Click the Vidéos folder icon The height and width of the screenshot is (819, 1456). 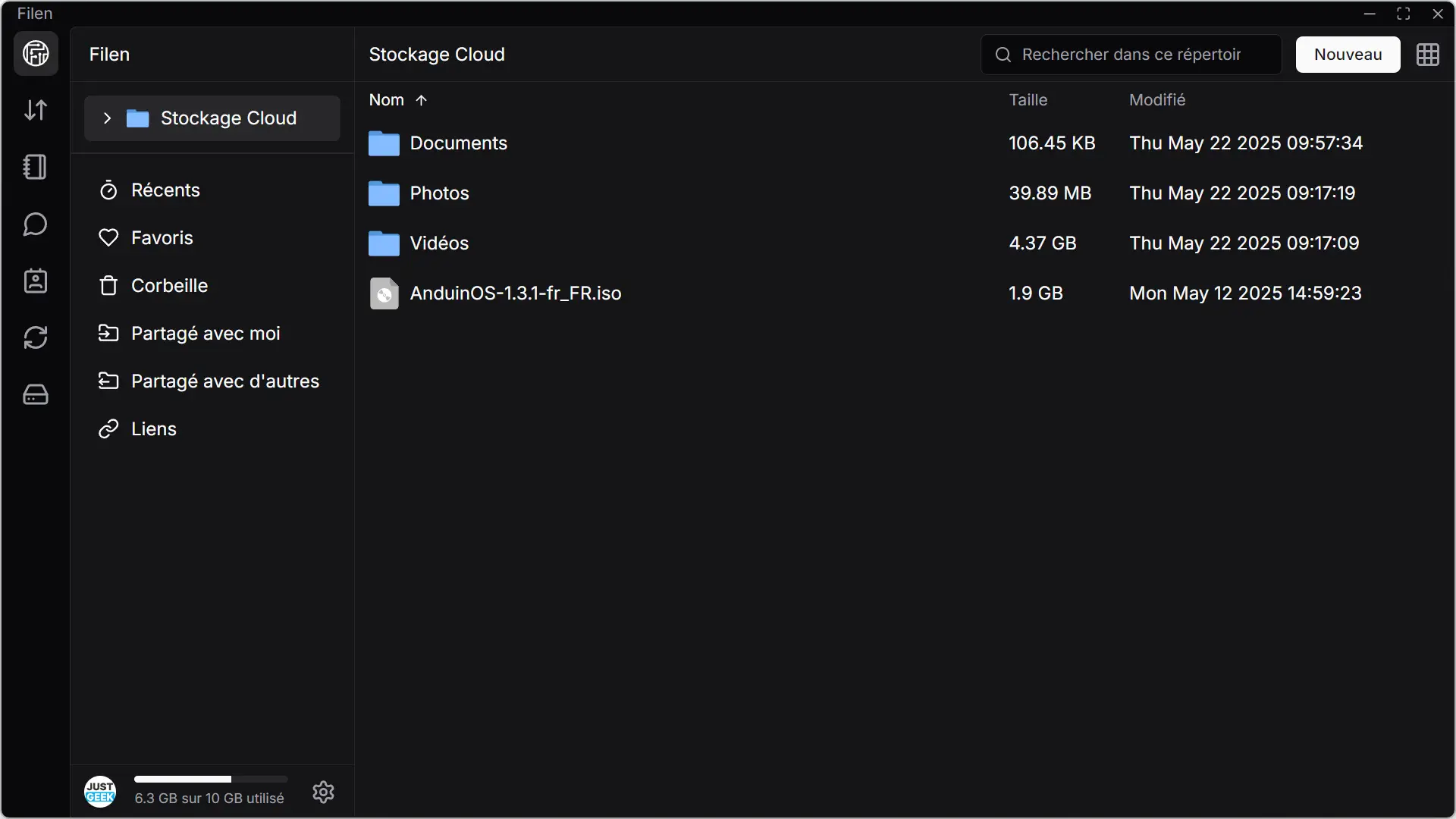(x=384, y=243)
